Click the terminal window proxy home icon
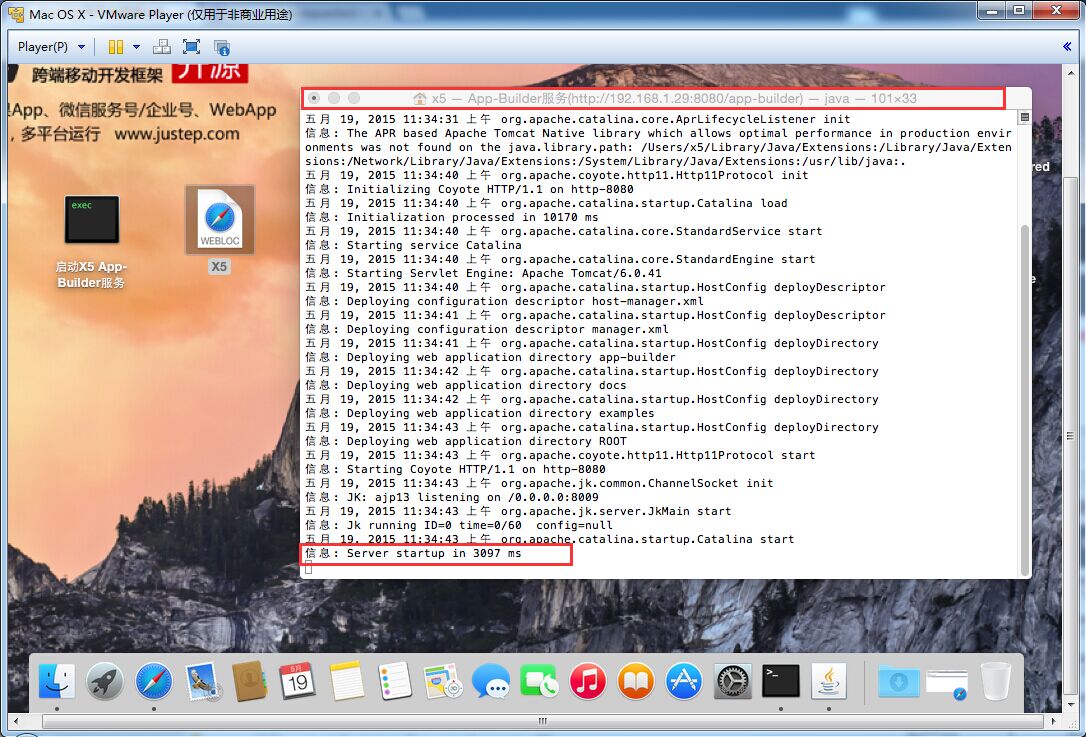The height and width of the screenshot is (737, 1086). coord(420,98)
